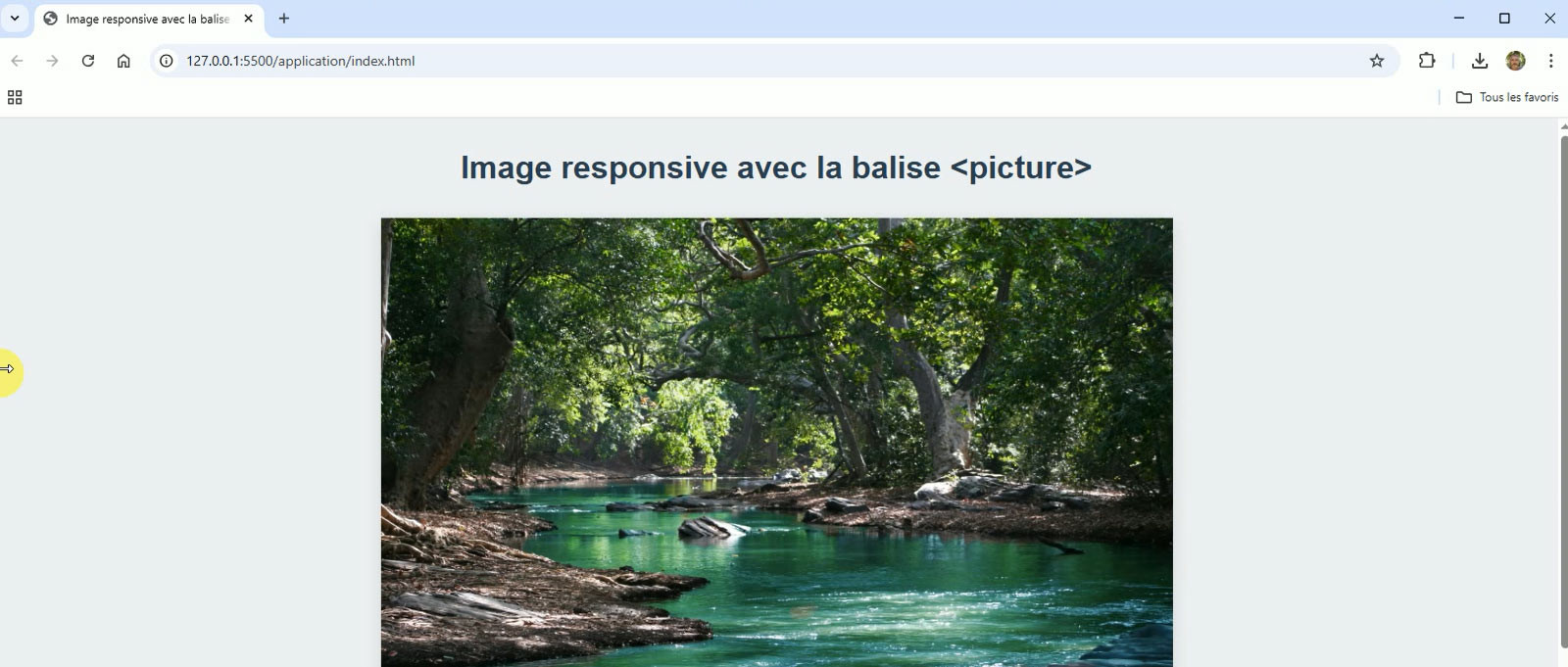Open the user profile avatar
The height and width of the screenshot is (667, 1568).
coord(1516,61)
